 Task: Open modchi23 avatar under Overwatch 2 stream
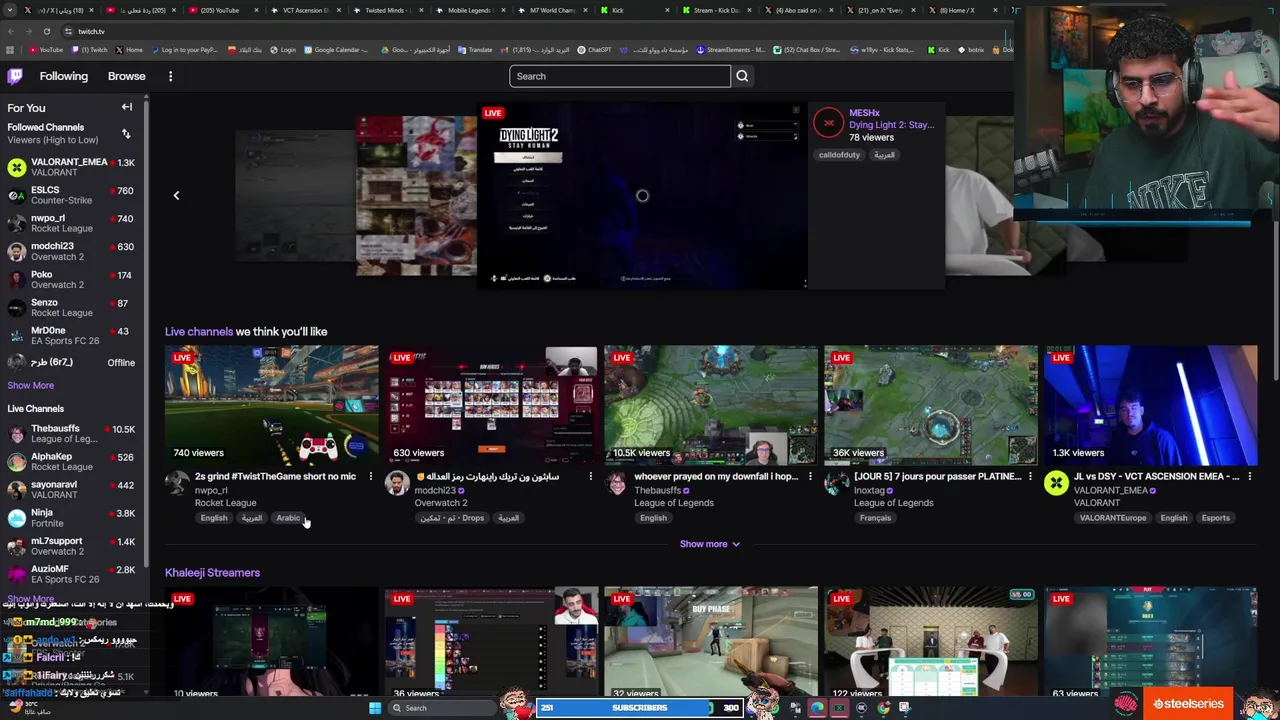[x=397, y=484]
